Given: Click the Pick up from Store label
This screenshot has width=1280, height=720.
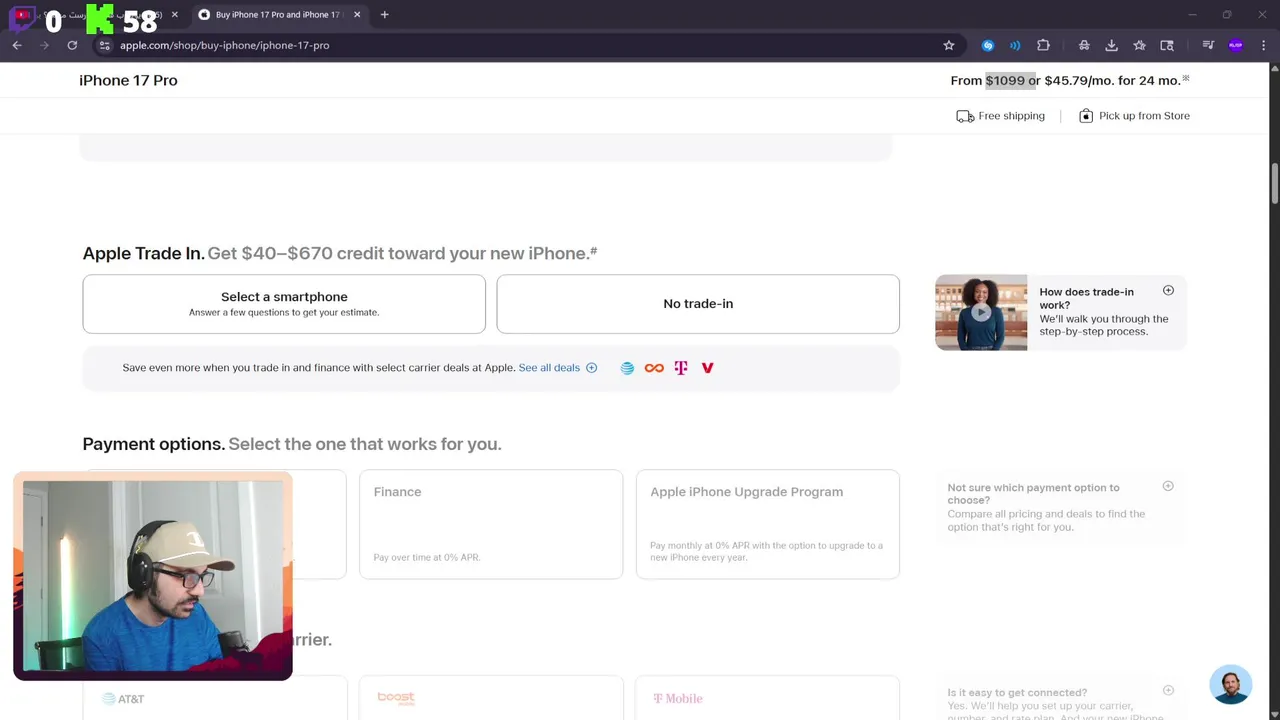Looking at the screenshot, I should point(1144,116).
